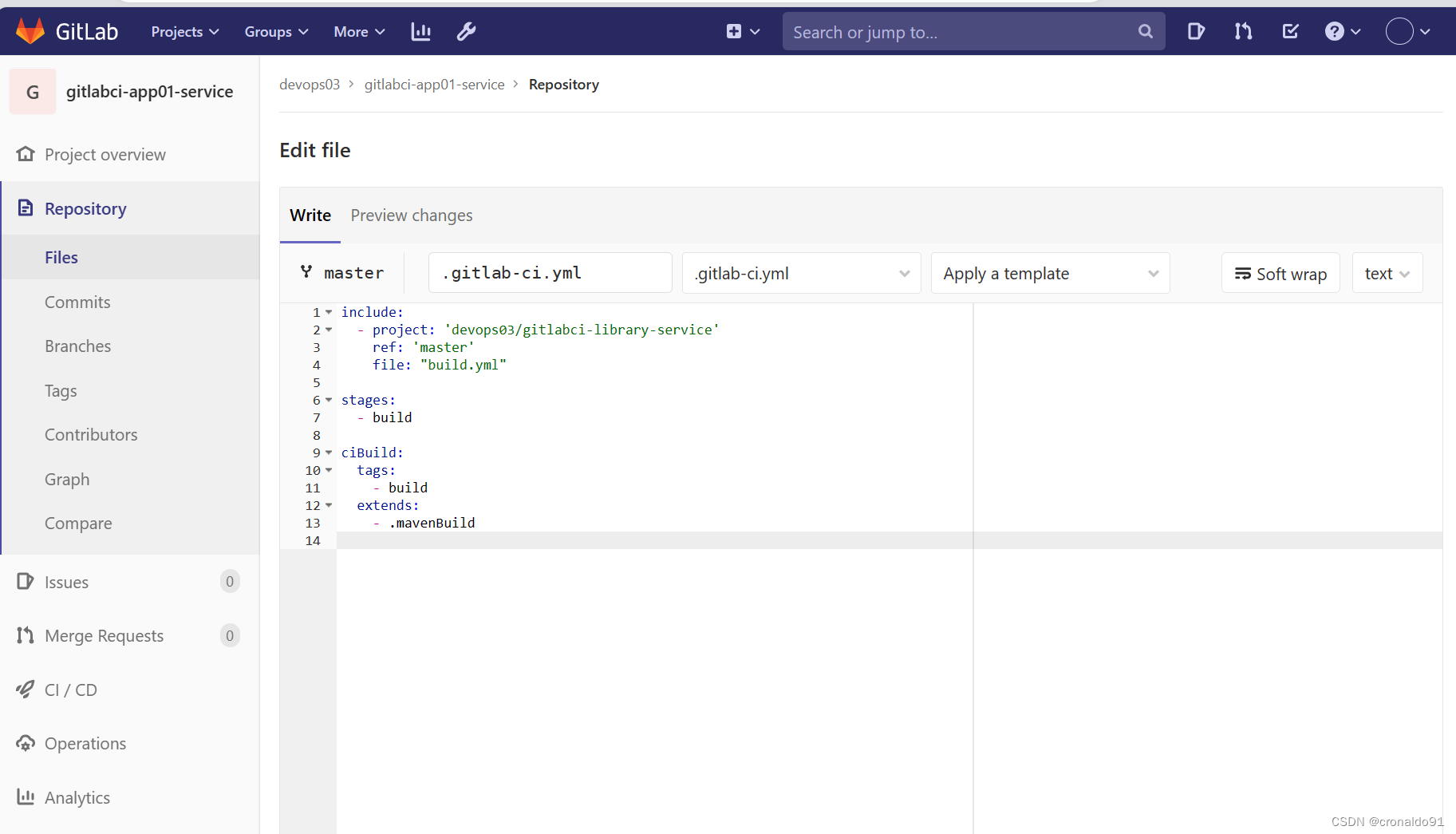This screenshot has height=834, width=1456.
Task: Collapse the ciBuild block at line 9
Action: tap(329, 453)
